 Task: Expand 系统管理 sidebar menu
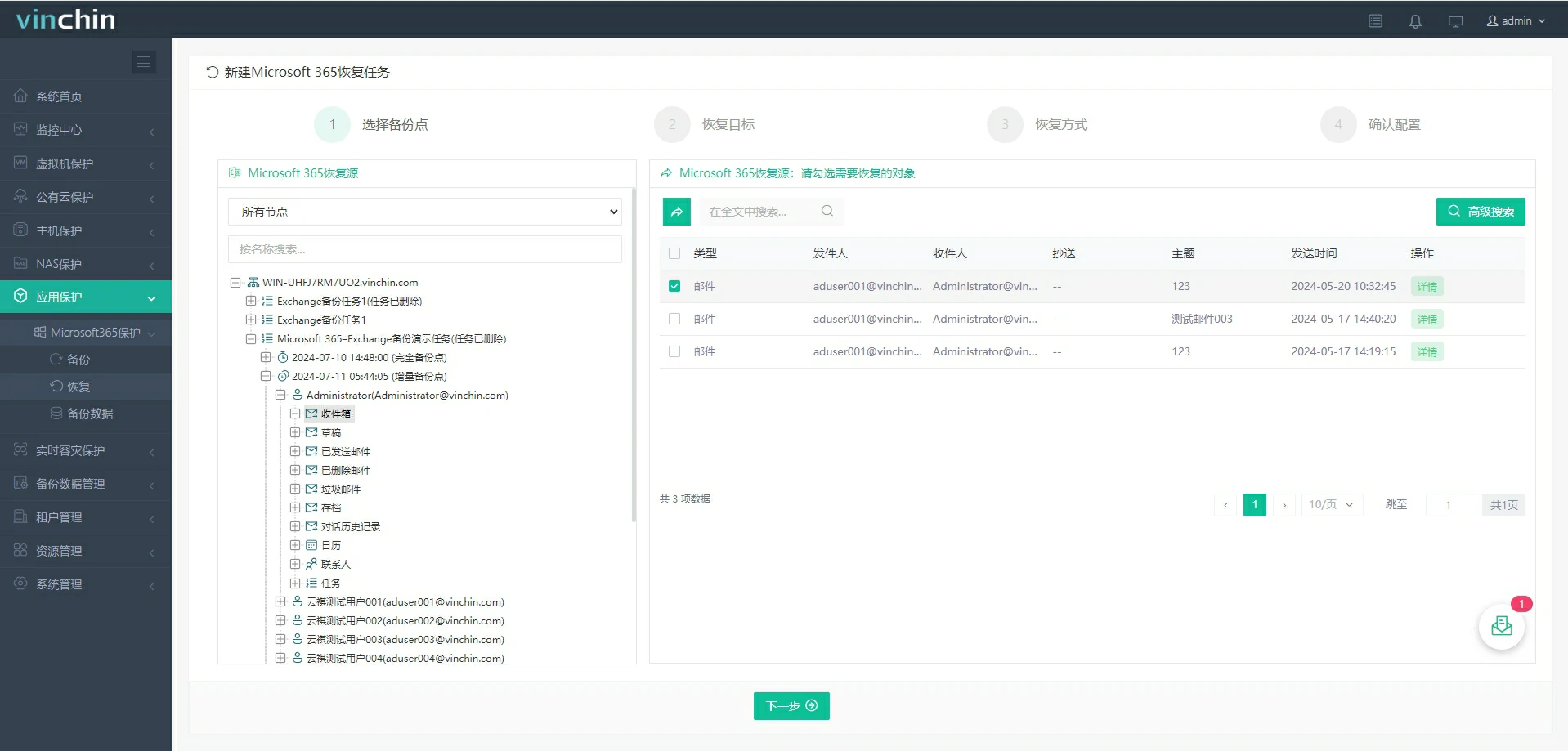(x=86, y=584)
